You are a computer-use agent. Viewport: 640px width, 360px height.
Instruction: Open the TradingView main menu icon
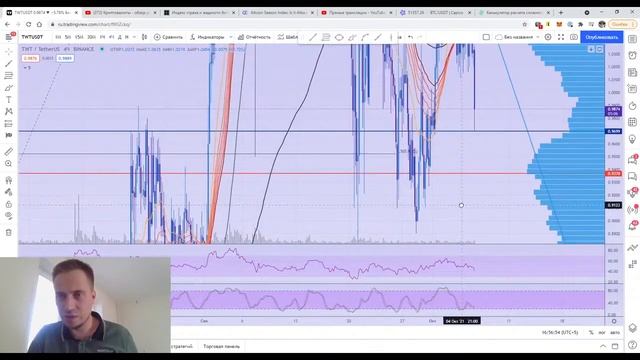point(9,37)
